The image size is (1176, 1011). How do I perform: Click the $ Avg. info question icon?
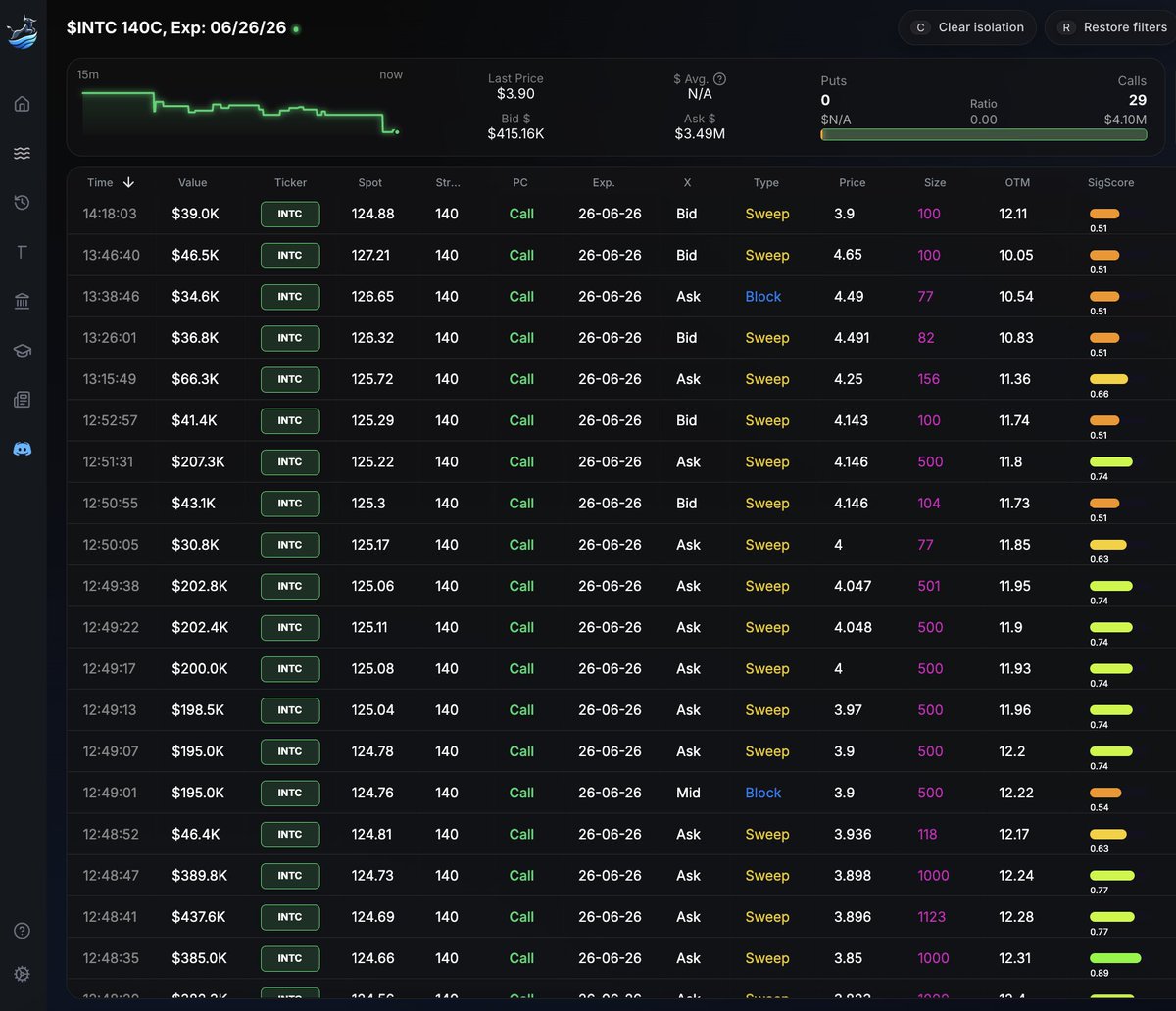click(x=720, y=79)
